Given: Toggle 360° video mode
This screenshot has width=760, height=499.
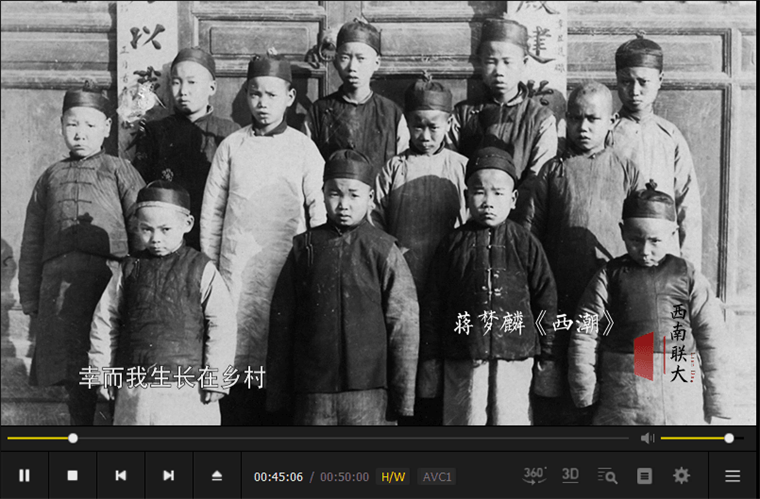Looking at the screenshot, I should coord(534,475).
